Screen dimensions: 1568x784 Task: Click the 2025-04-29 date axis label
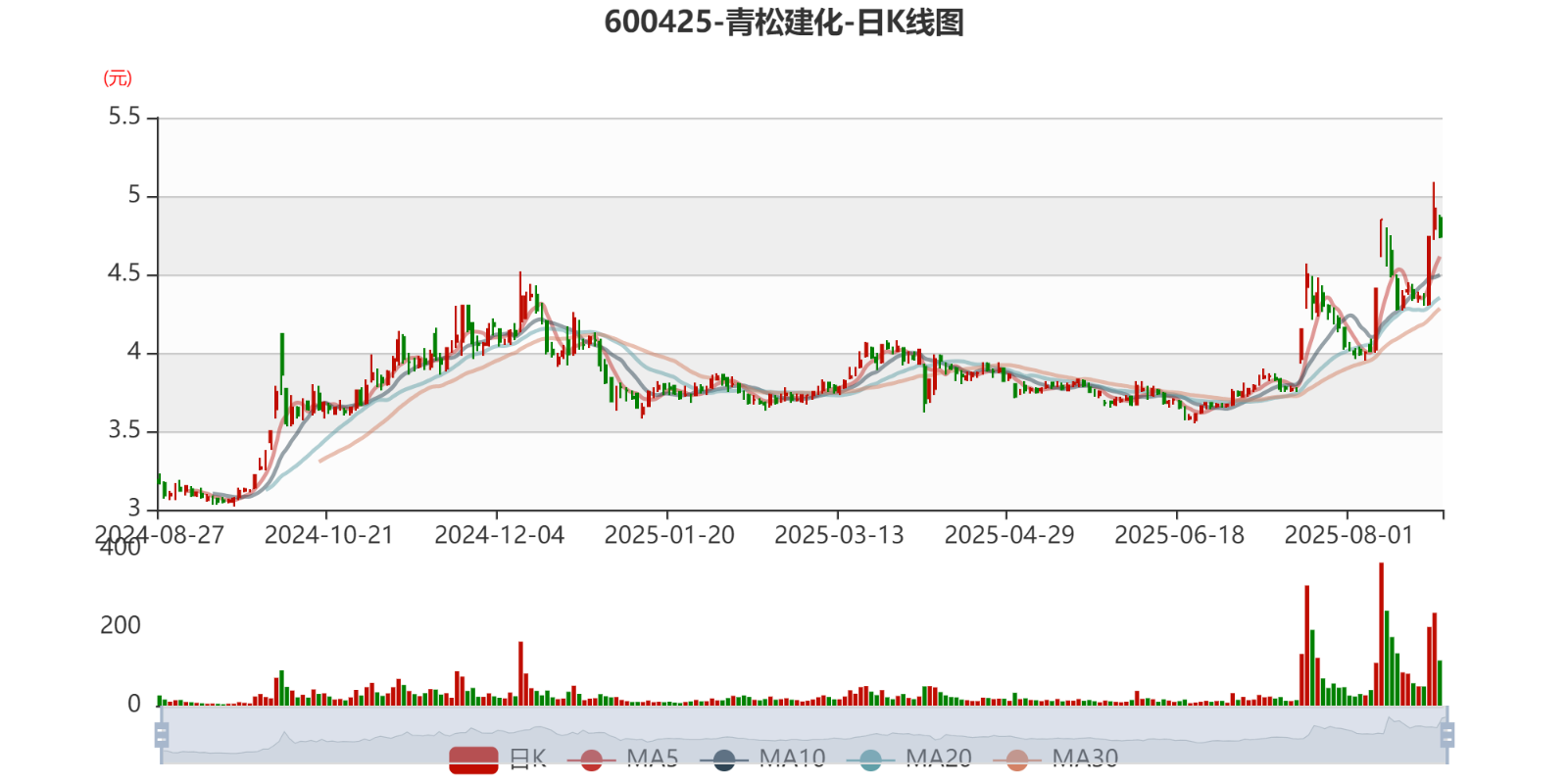point(1009,535)
